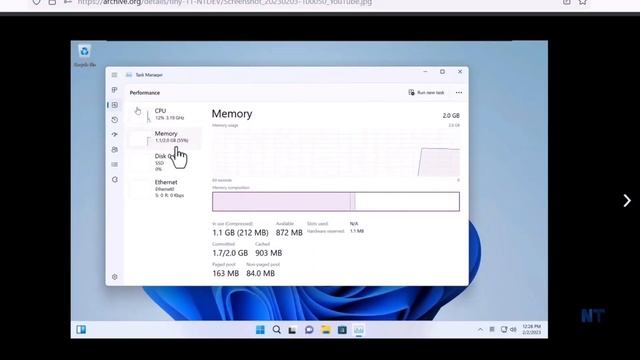Click the archive.org URL in address bar
The image size is (640, 360).
click(x=224, y=2)
